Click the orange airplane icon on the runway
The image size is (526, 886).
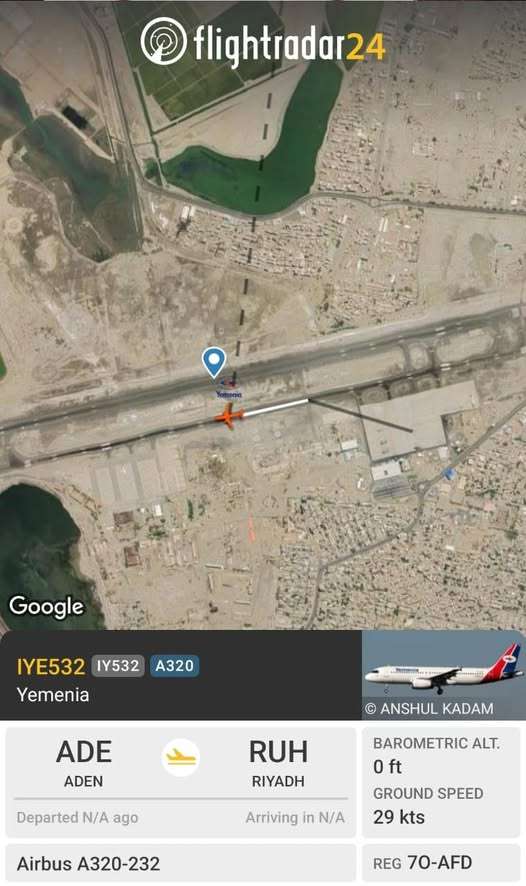click(x=229, y=416)
